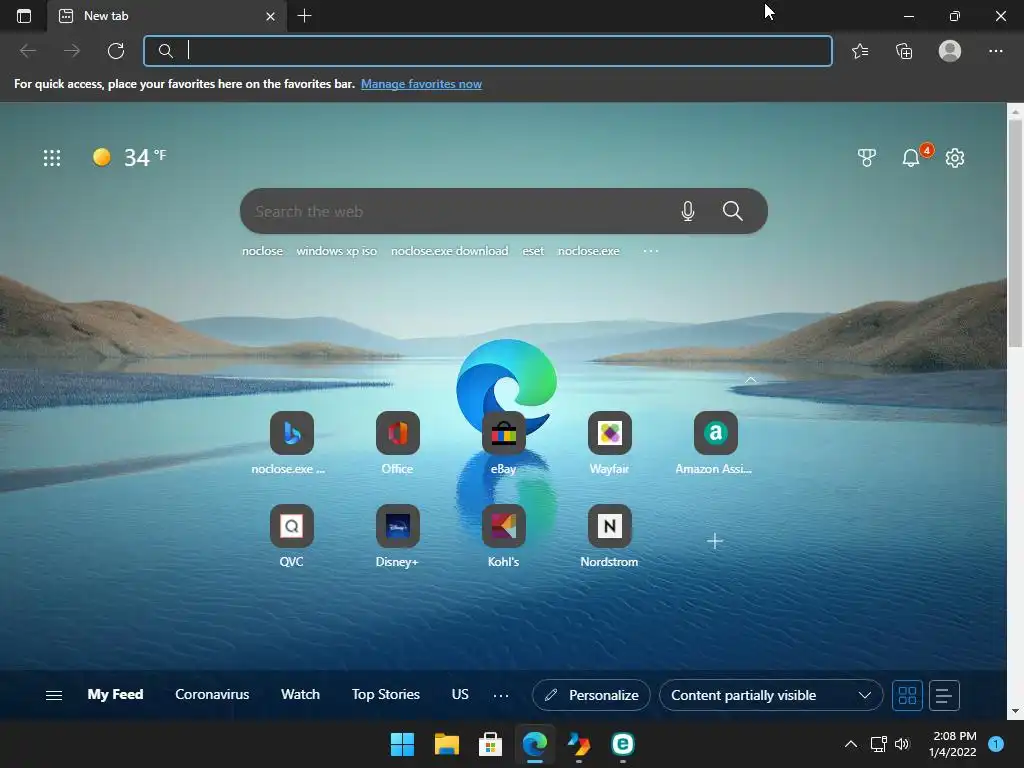
Task: Go forward with the forward arrow
Action: [x=72, y=51]
